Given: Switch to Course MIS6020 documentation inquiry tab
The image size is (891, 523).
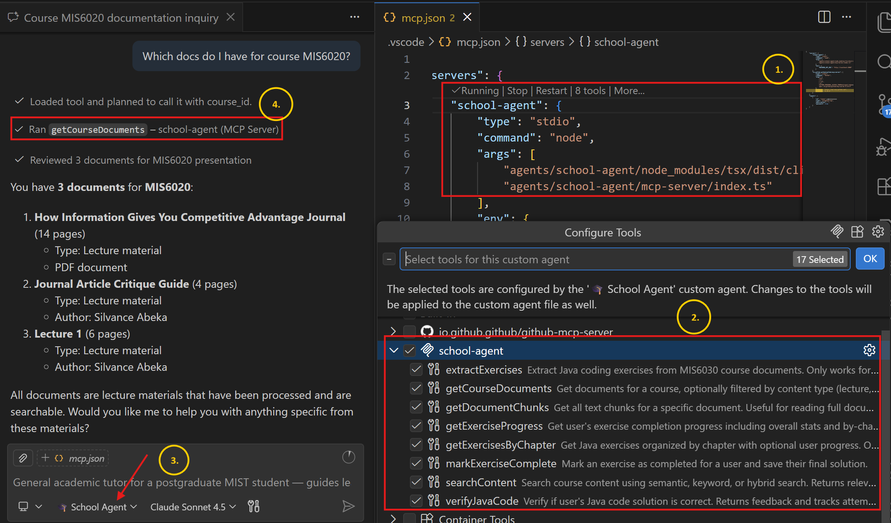Looking at the screenshot, I should 121,18.
